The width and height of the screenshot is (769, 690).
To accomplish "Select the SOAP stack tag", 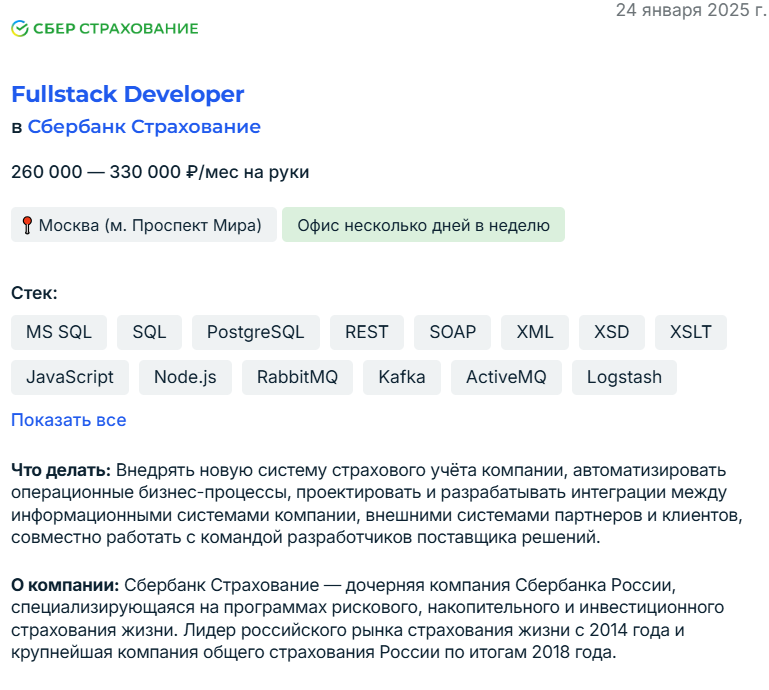I will click(x=452, y=332).
